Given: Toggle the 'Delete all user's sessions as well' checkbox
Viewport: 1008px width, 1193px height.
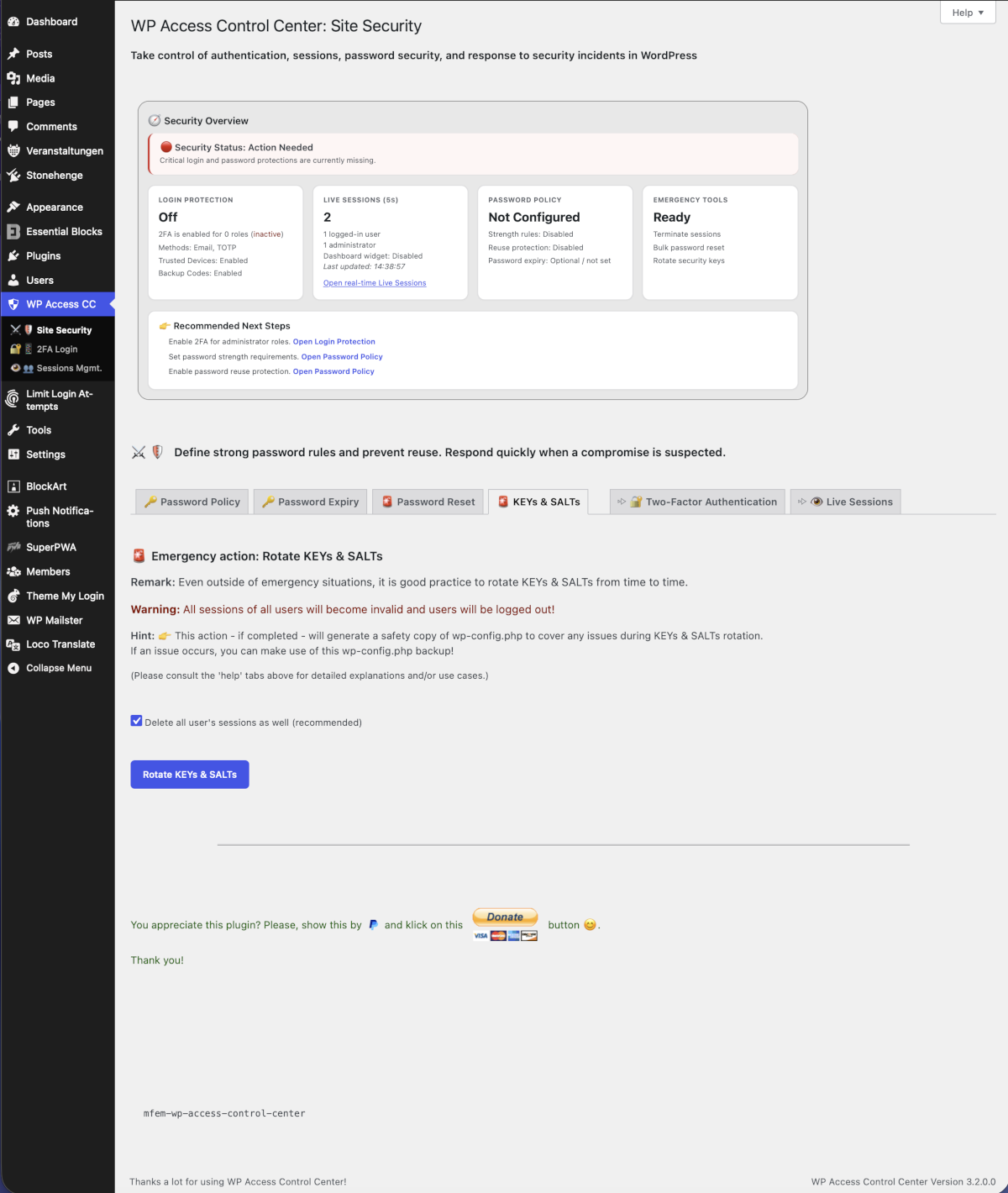Looking at the screenshot, I should tap(136, 720).
